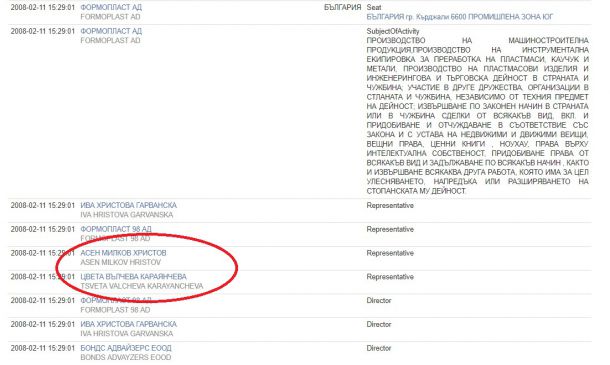Image resolution: width=610 pixels, height=365 pixels.
Task: Click 'Representative' beside ЦВЕТА ВЪЛЧЕВА КАРАЯНЧЕВА
Action: click(390, 277)
